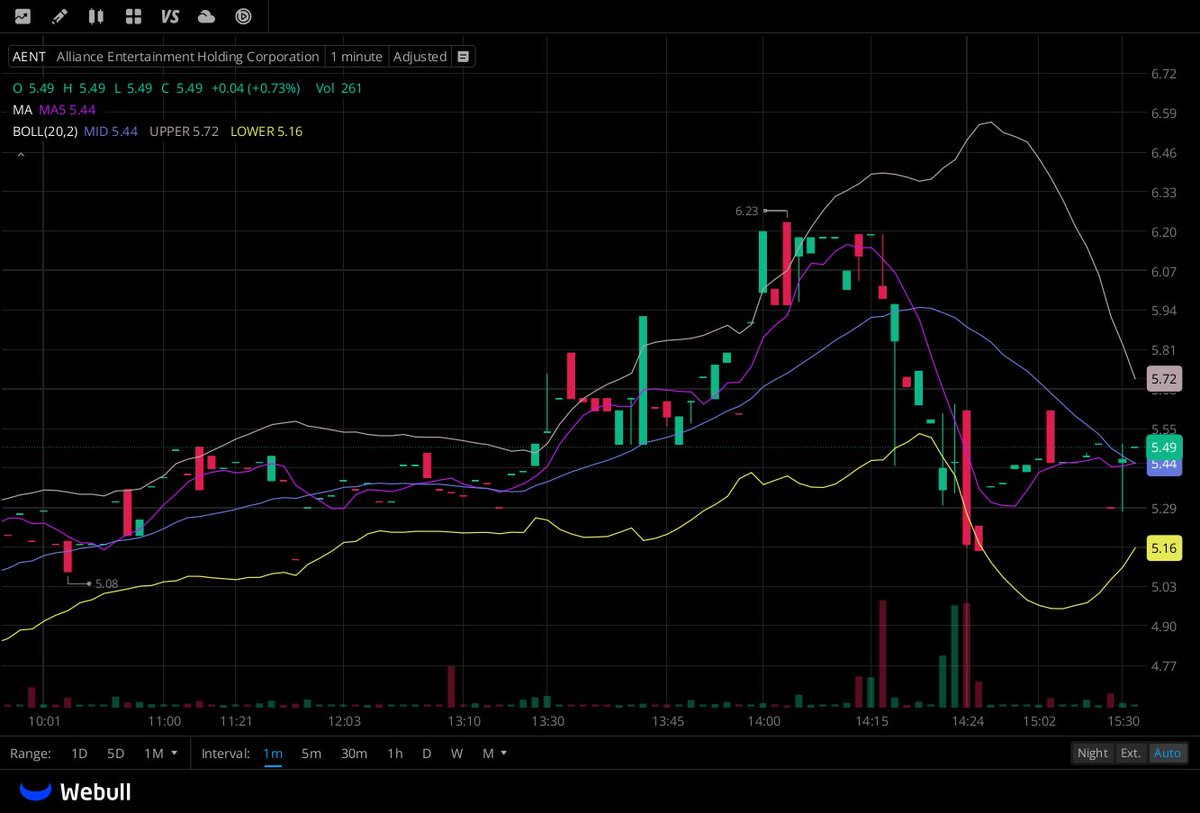Switch to the D daily interval
Image resolution: width=1200 pixels, height=813 pixels.
point(426,753)
